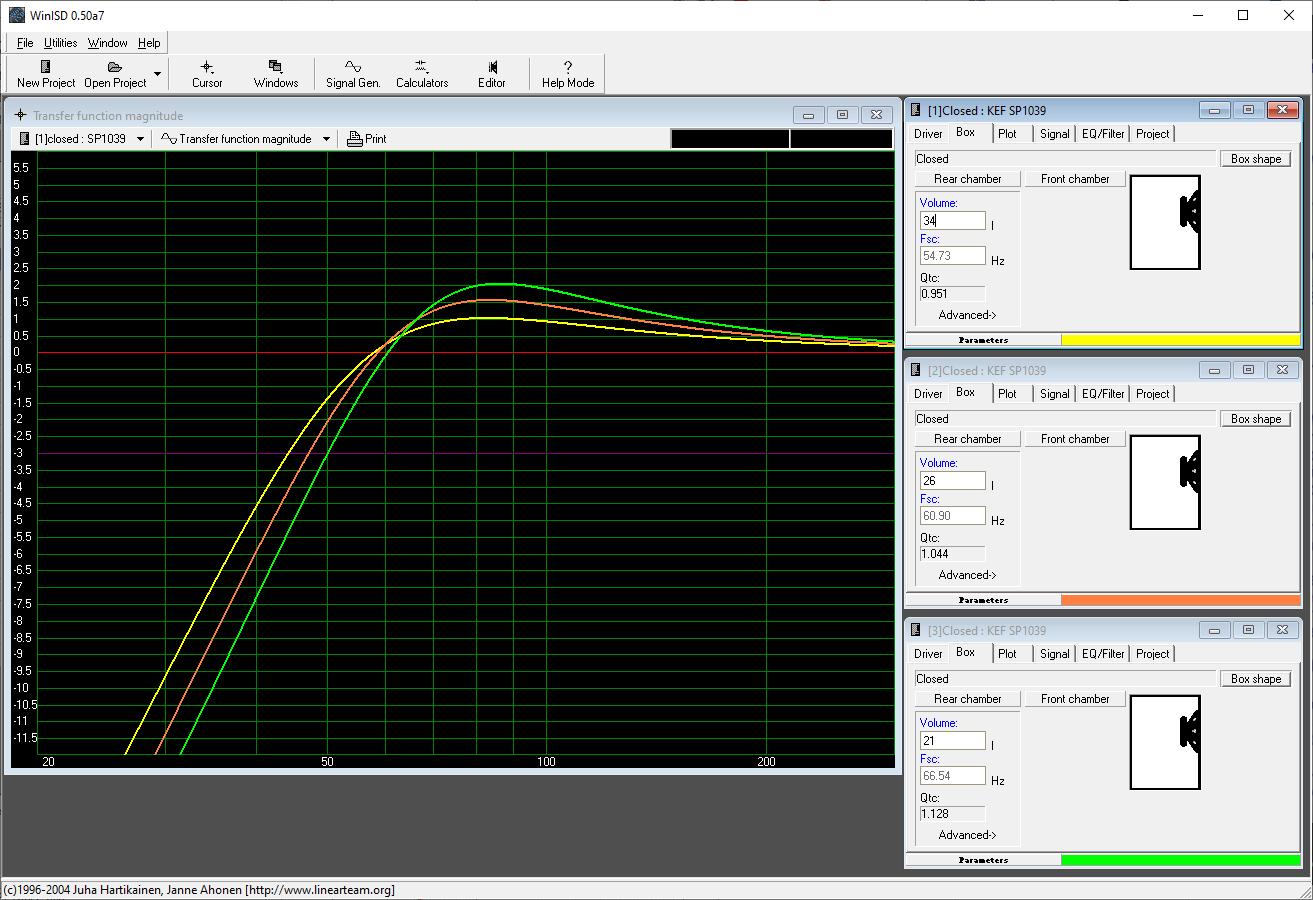Click the Transfer function magnitude window title icon
Screen dimensions: 1313x900
(x=21, y=115)
